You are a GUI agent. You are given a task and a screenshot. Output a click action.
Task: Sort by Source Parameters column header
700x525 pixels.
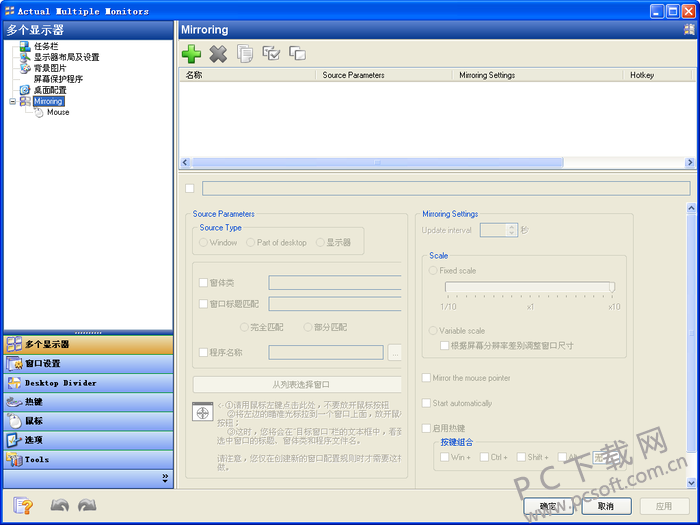384,75
